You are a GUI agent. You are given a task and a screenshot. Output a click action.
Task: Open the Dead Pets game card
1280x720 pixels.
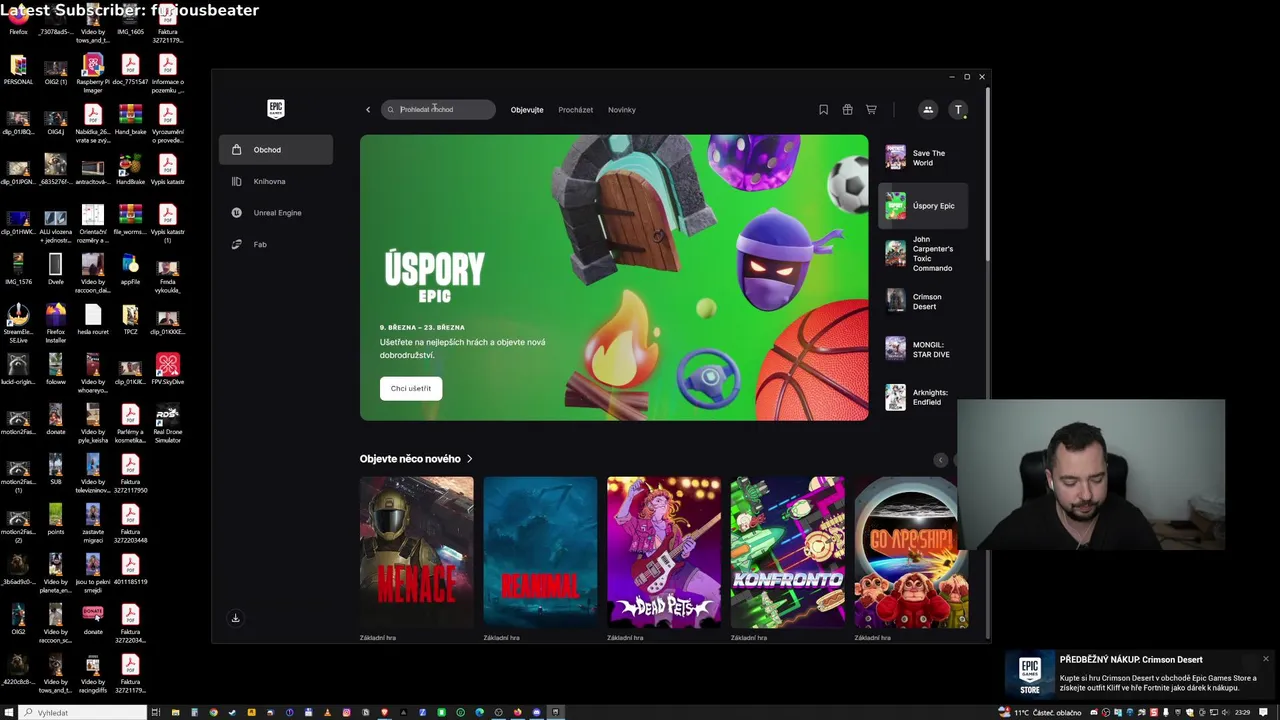pyautogui.click(x=664, y=552)
